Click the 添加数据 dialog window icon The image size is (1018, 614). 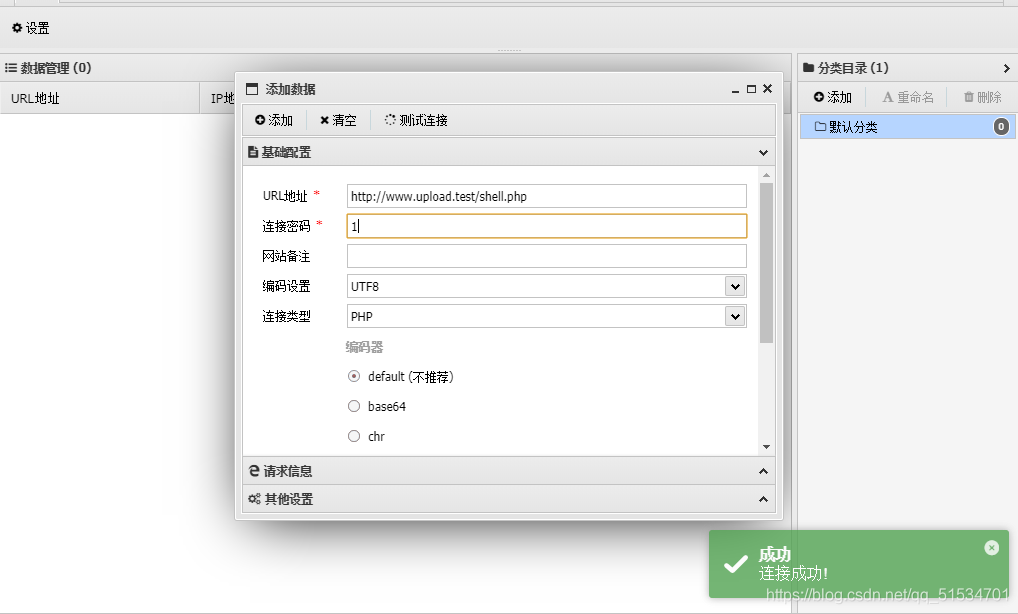point(252,89)
